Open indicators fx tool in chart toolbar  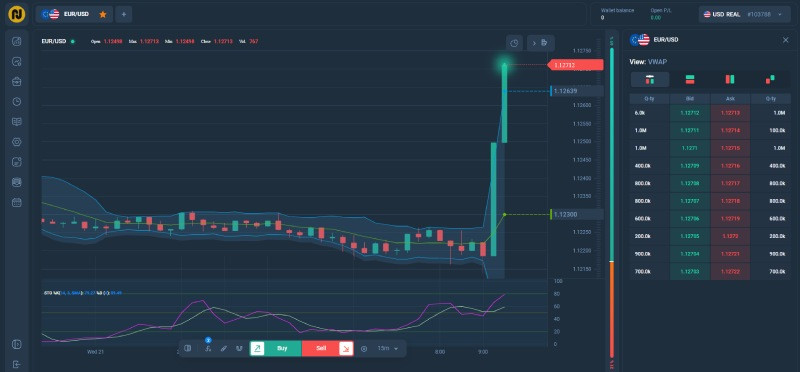point(208,349)
